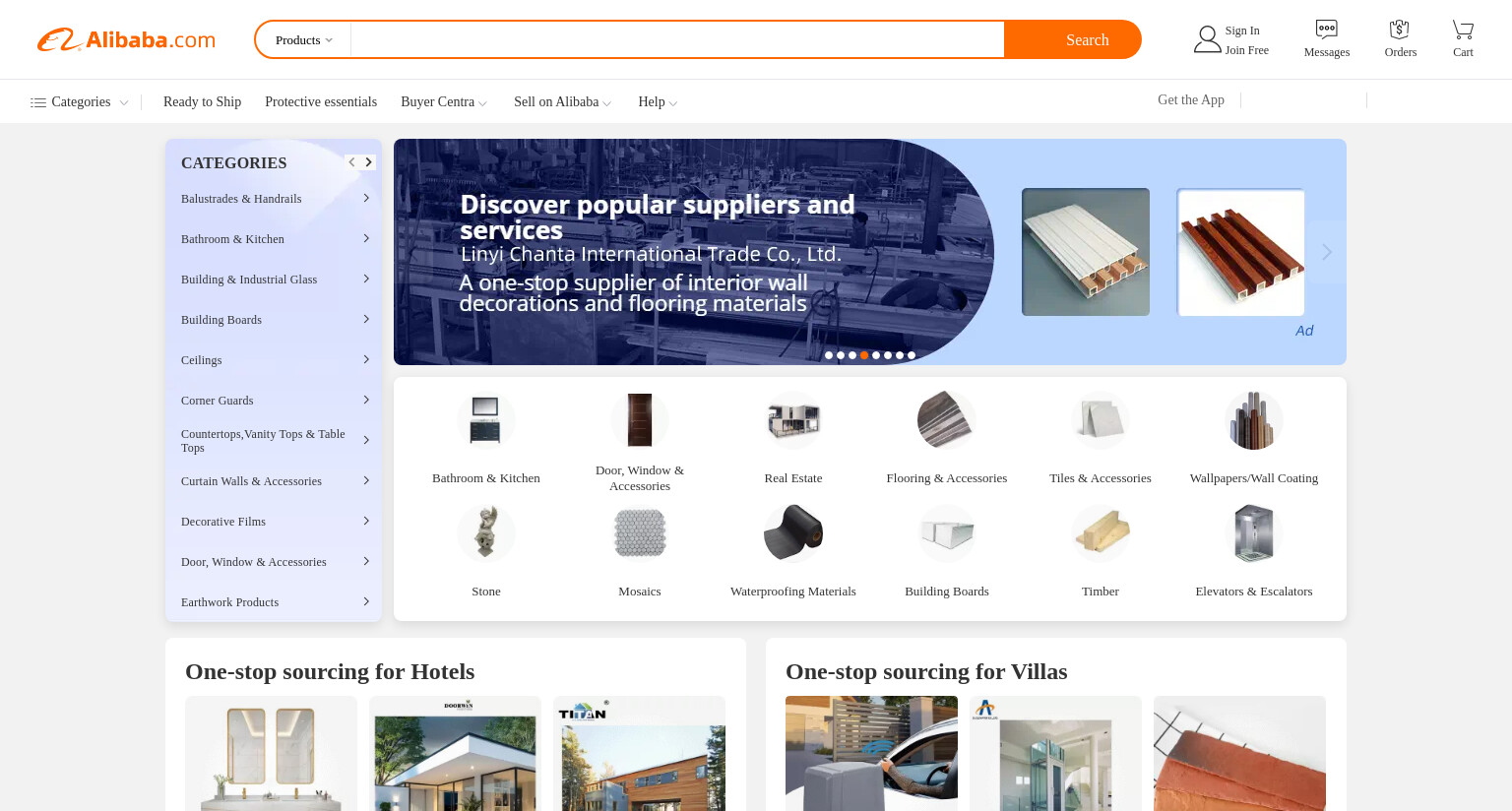1512x811 pixels.
Task: Expand the Ceilings category arrow
Action: [366, 359]
